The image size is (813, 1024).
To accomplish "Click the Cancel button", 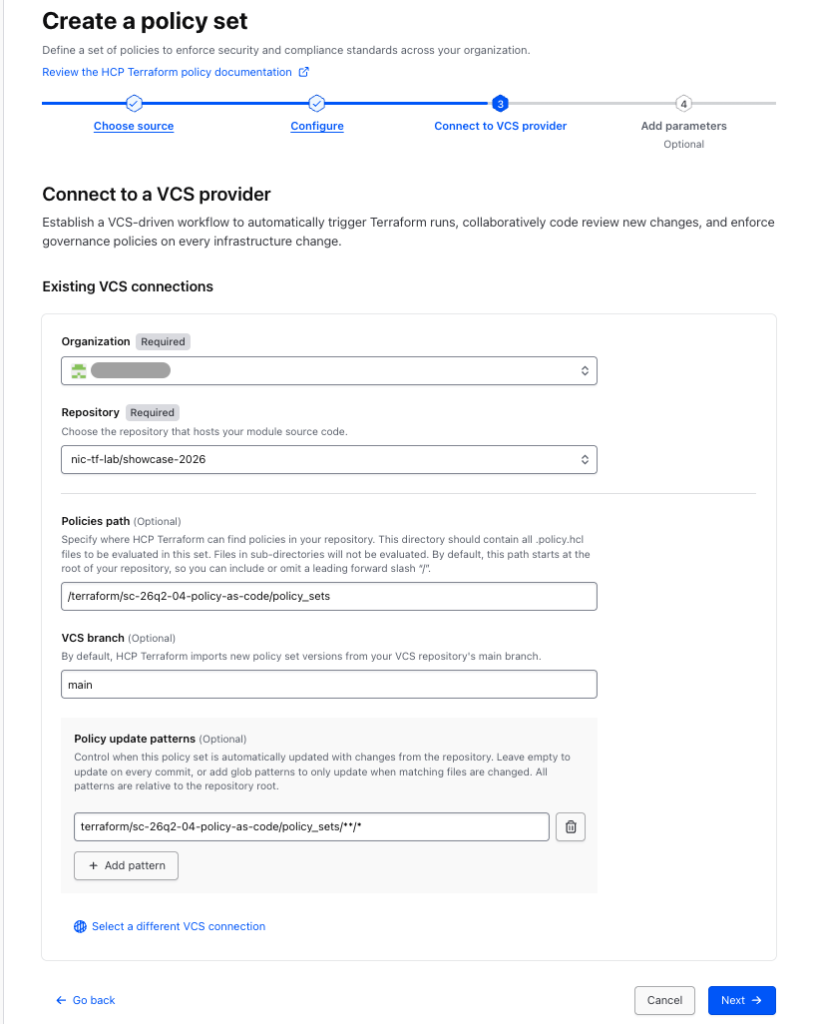I will click(x=664, y=1000).
